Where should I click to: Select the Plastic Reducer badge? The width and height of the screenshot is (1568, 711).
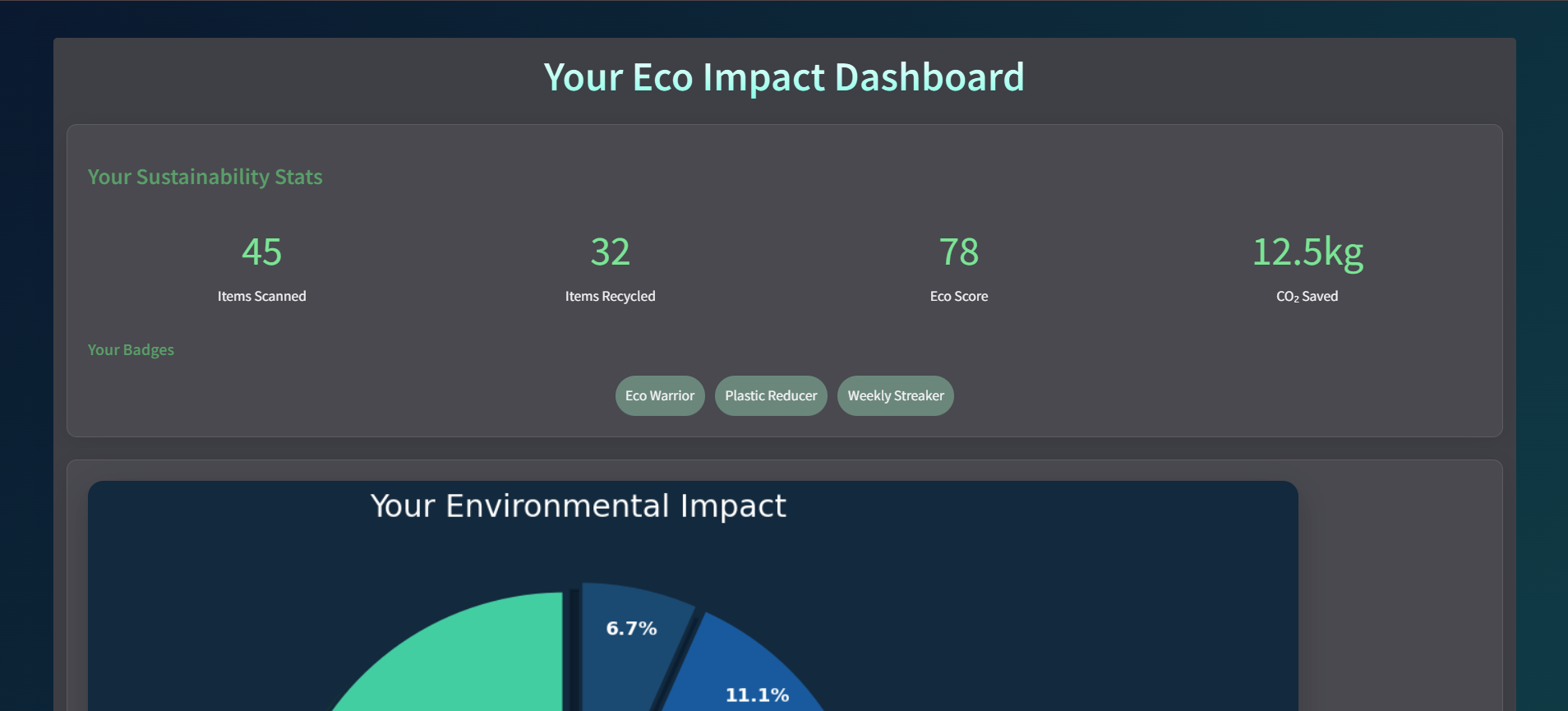point(771,396)
